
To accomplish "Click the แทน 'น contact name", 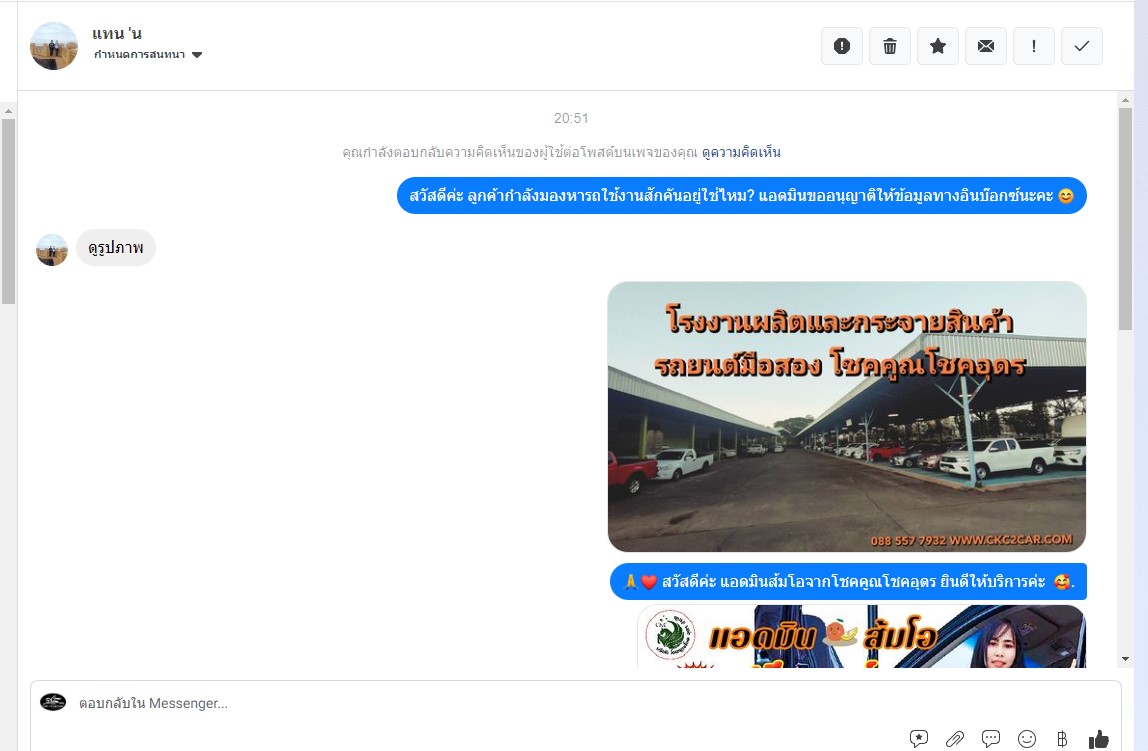I will [117, 33].
